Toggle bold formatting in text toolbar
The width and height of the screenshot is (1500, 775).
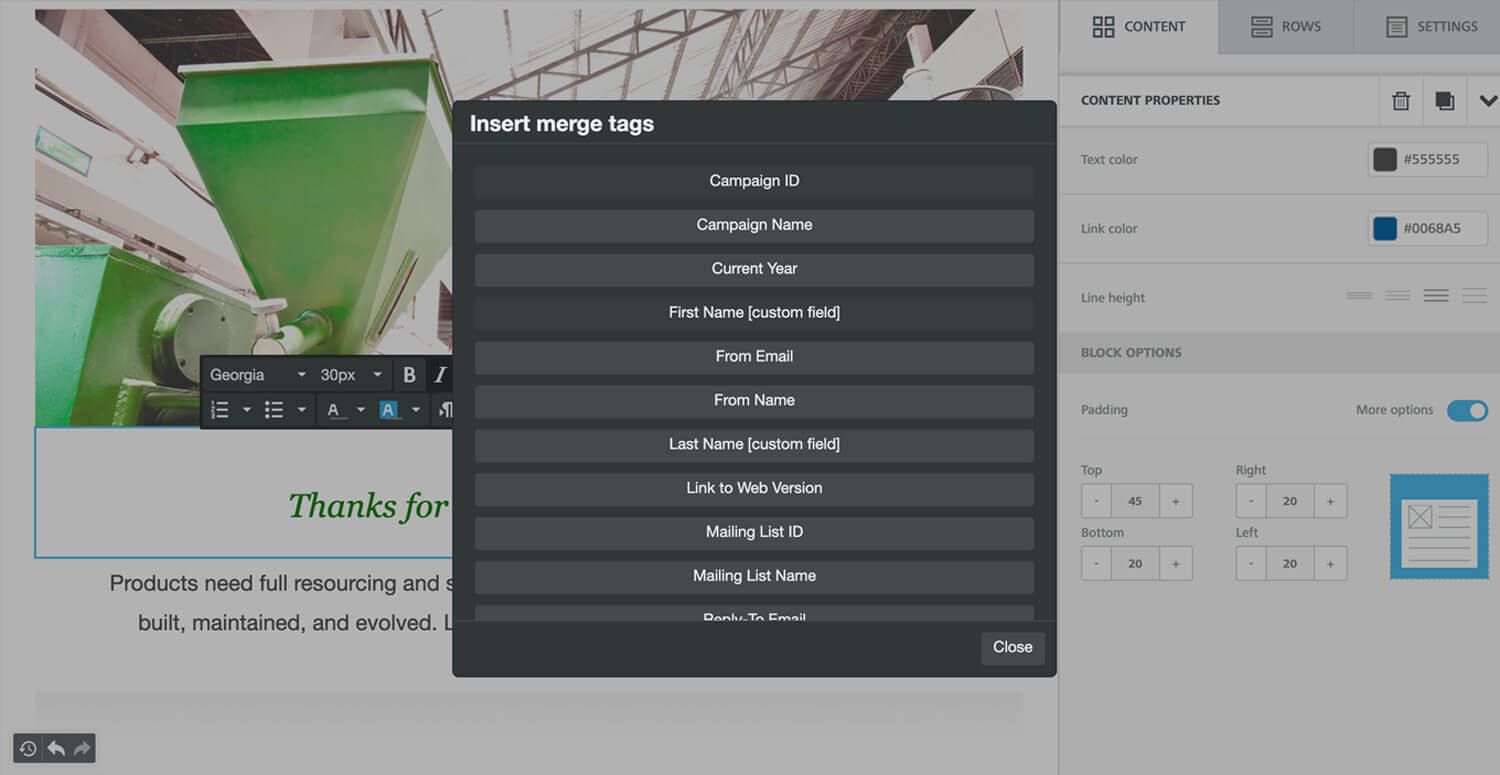pos(409,375)
